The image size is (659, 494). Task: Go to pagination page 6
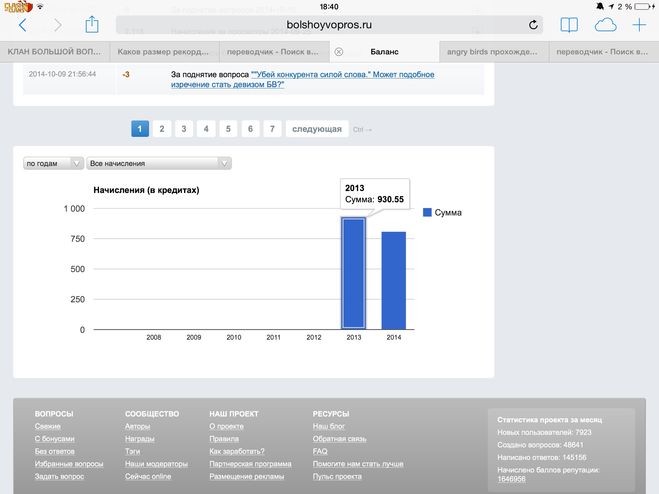[x=250, y=129]
